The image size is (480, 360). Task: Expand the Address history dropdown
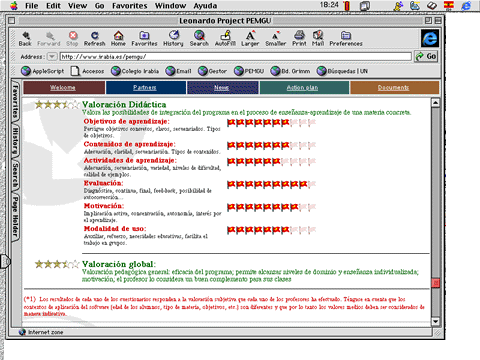coord(52,56)
